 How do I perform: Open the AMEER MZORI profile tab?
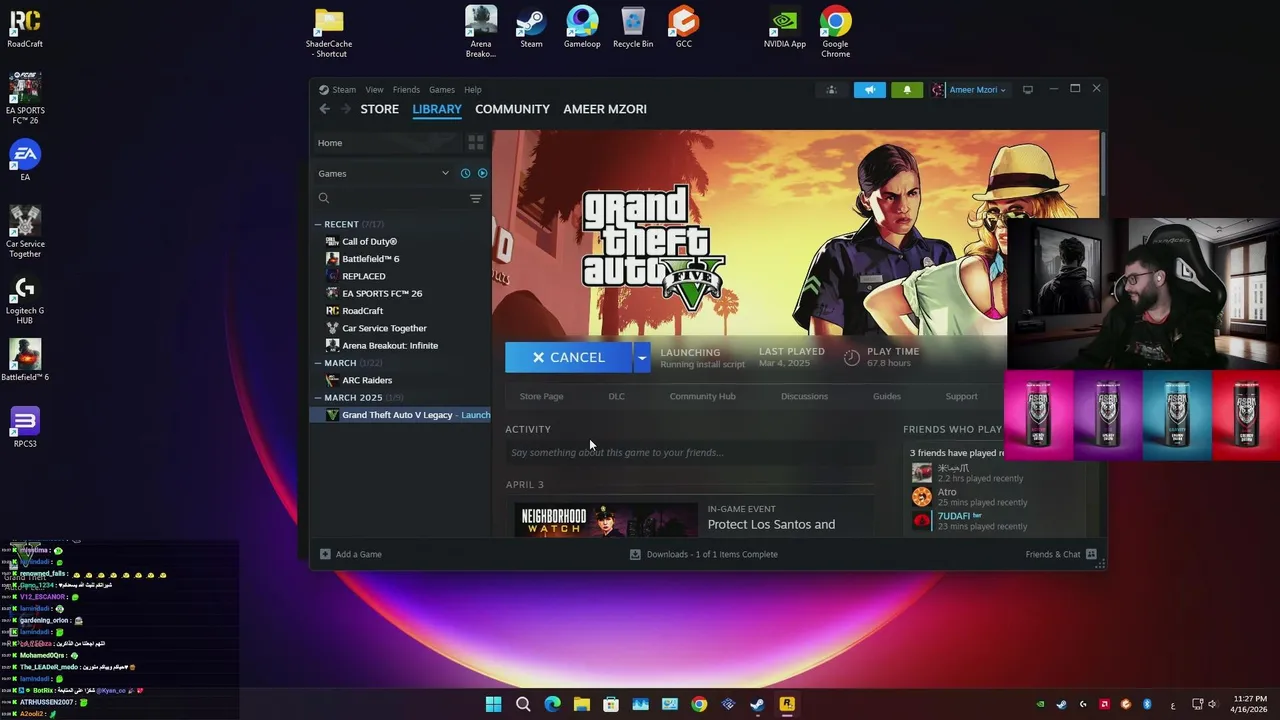[605, 109]
